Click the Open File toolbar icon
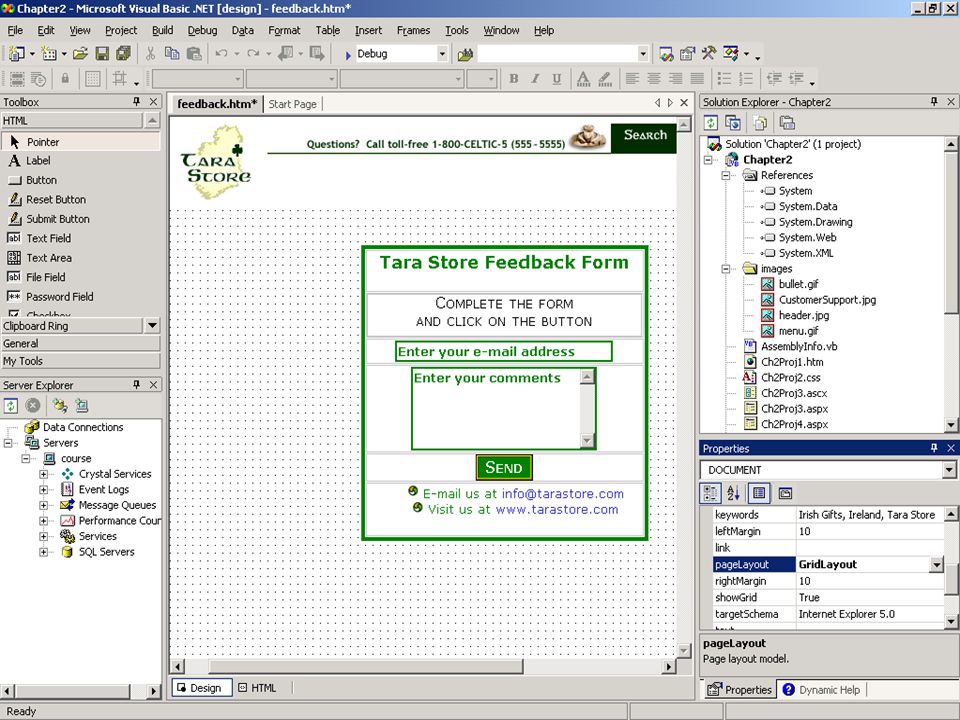 (x=80, y=54)
